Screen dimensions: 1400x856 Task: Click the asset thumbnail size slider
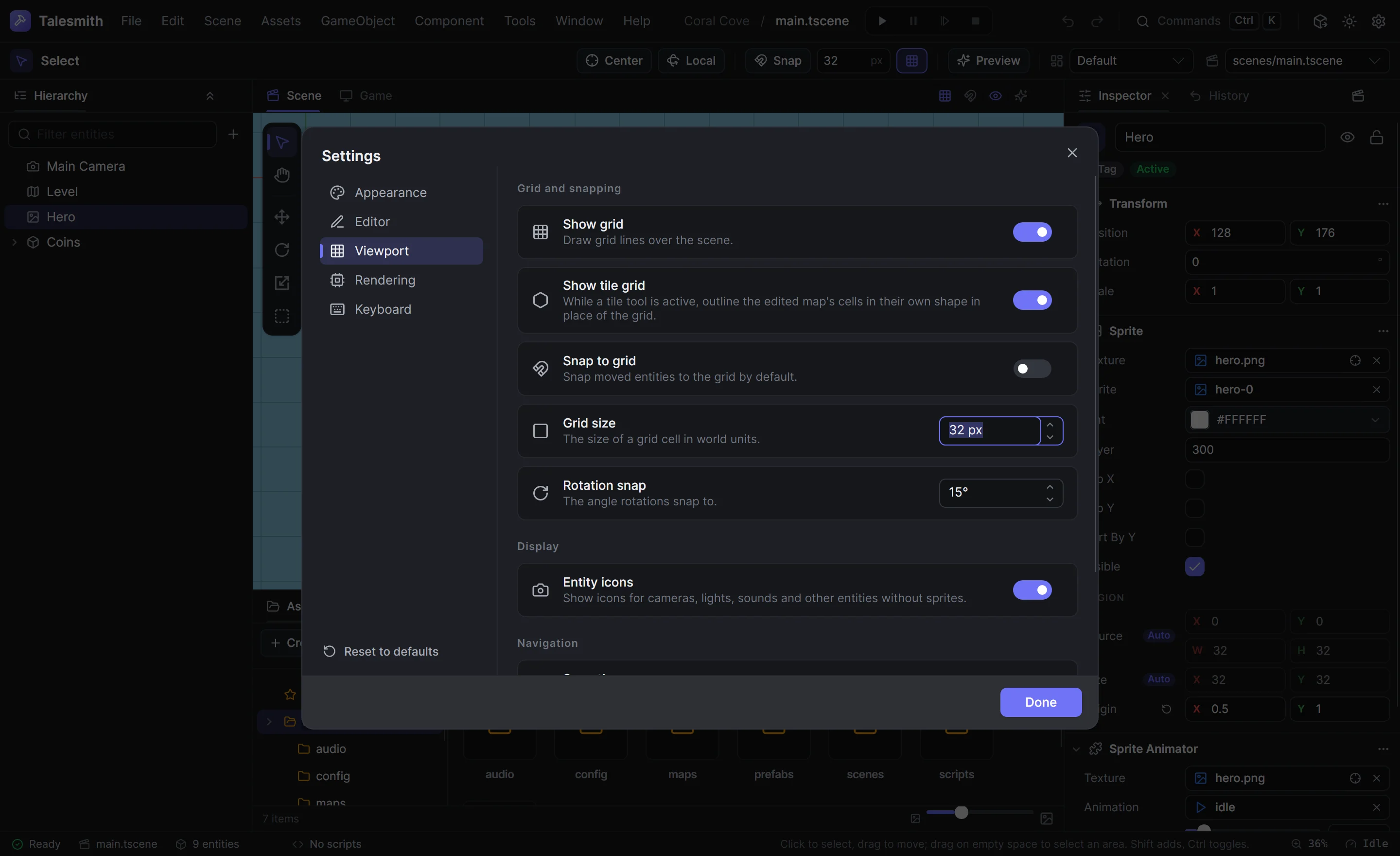(x=979, y=812)
